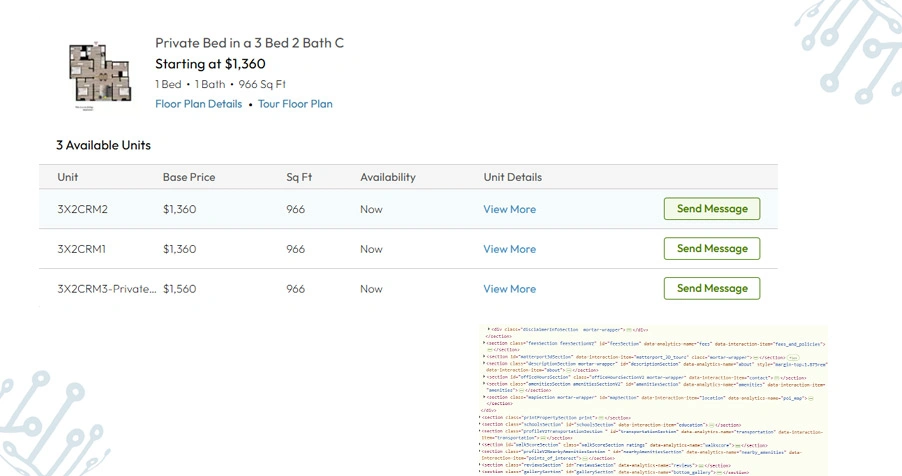Open the Floor Plan Details link
902x476 pixels.
(x=198, y=104)
